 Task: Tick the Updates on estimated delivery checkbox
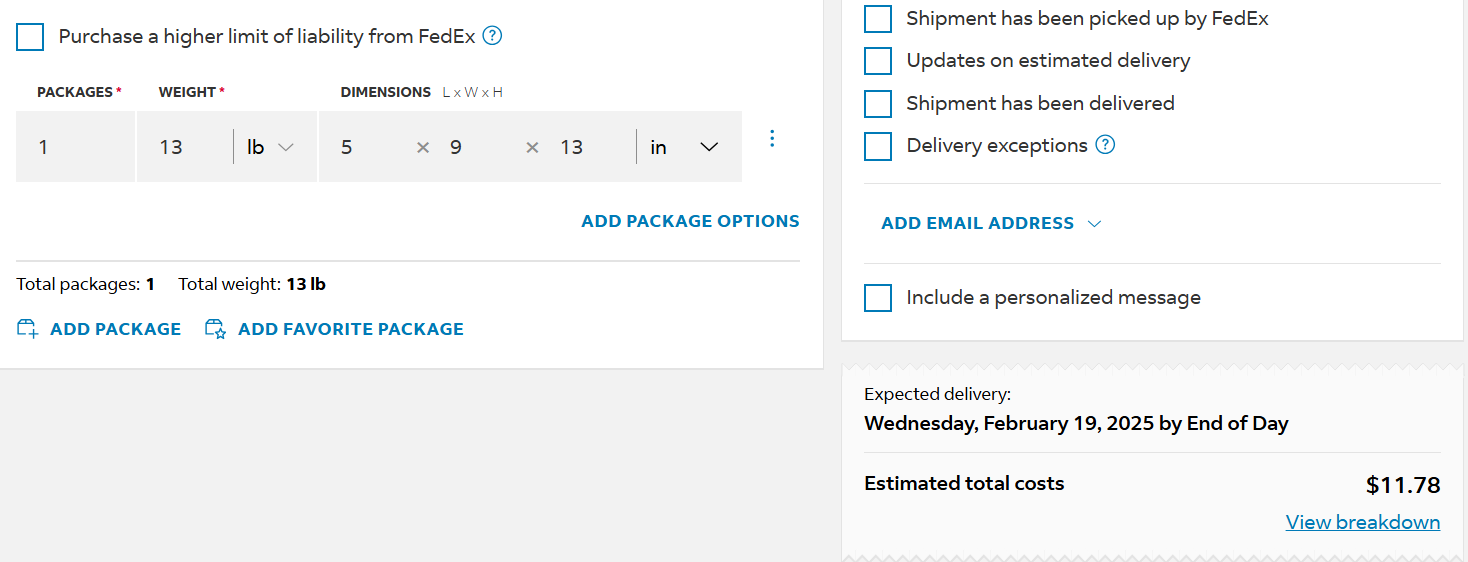point(878,60)
